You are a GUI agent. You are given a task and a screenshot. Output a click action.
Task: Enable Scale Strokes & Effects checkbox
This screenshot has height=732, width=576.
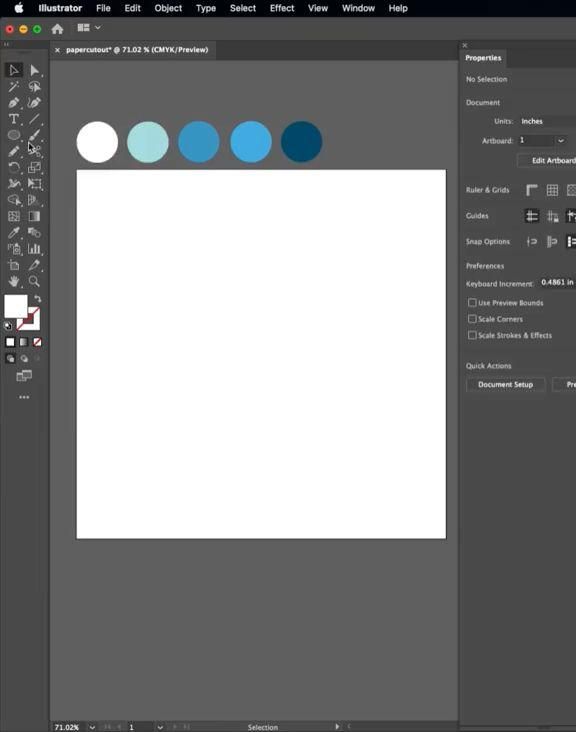(472, 335)
